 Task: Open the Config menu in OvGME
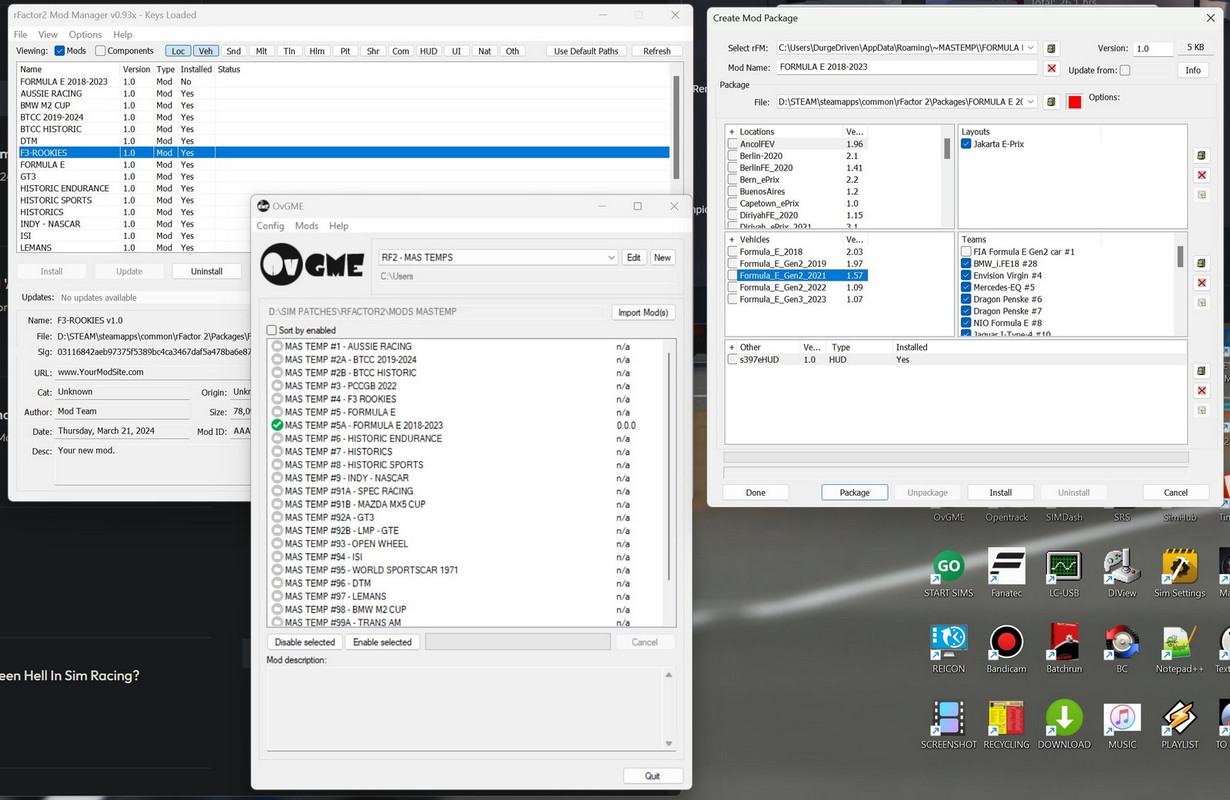[270, 226]
